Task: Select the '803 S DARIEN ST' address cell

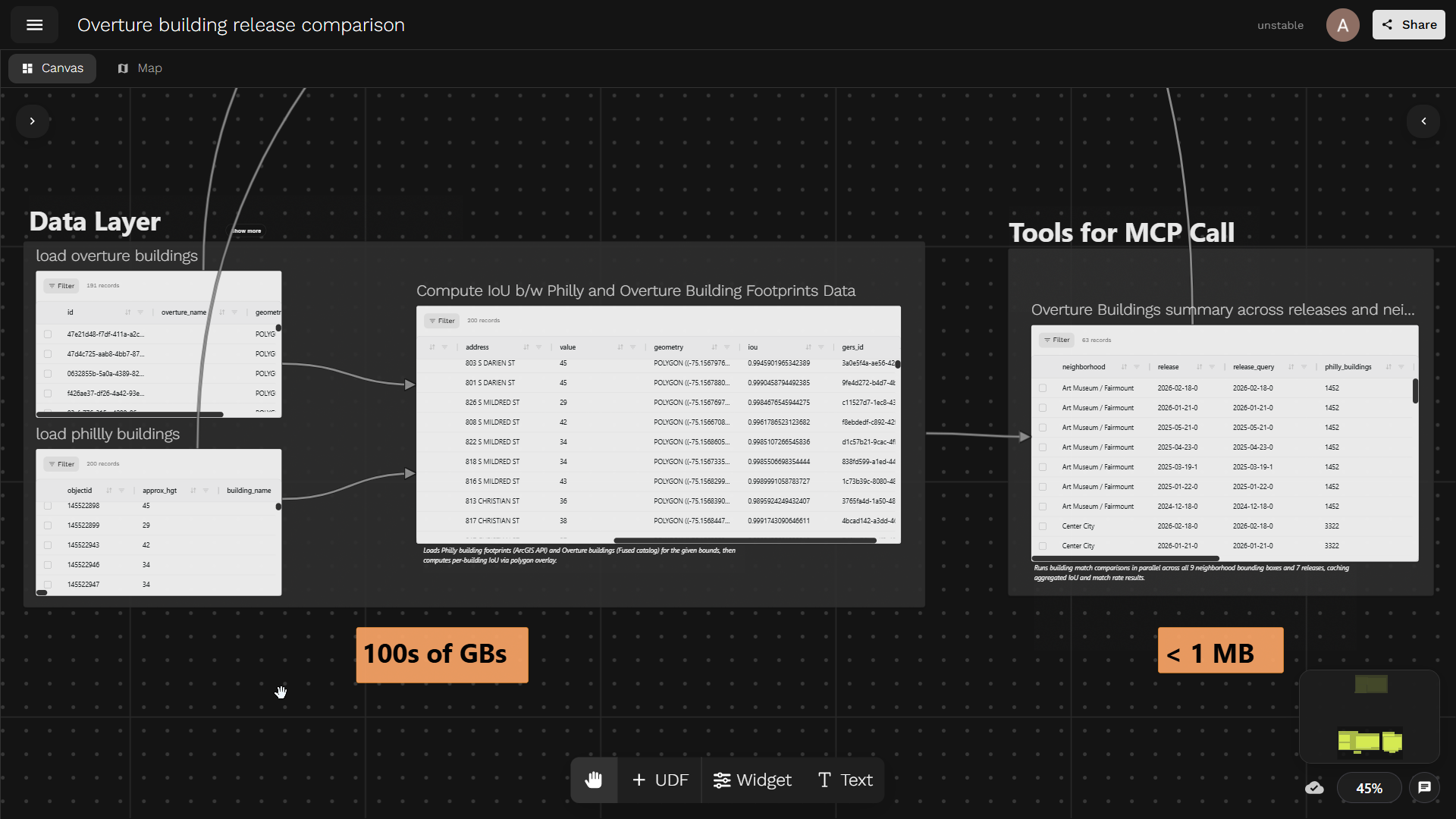Action: coord(490,363)
